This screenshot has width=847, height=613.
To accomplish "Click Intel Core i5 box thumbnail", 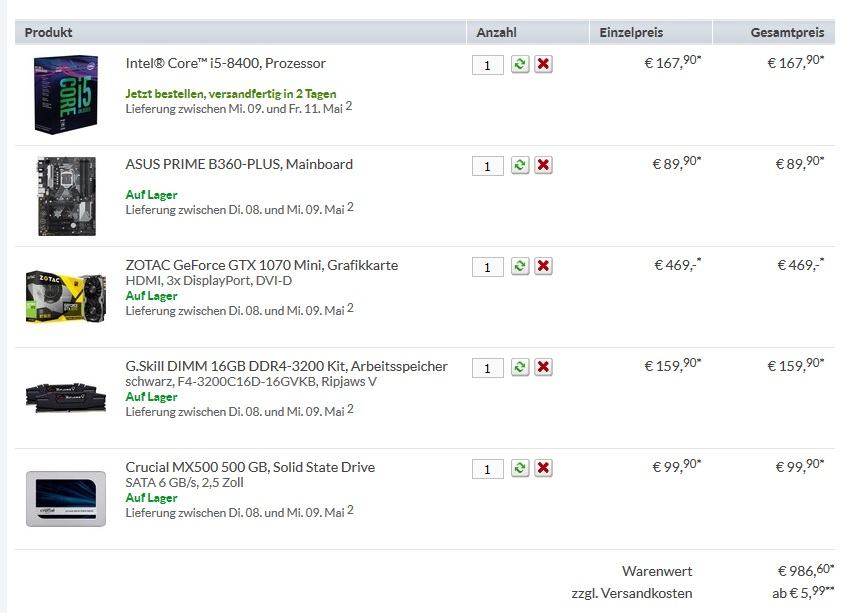I will 66,94.
